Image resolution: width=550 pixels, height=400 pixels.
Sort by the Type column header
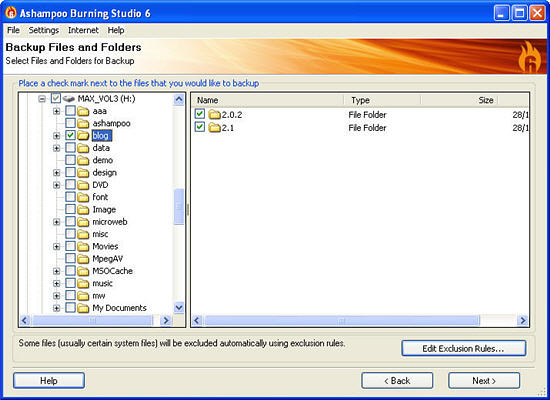point(382,100)
